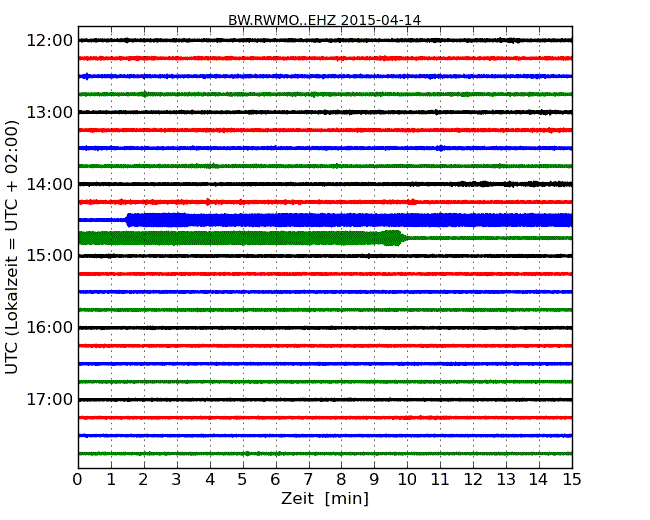Select minute tick label 11
Viewport: 650px width, 520px height.
[440, 479]
